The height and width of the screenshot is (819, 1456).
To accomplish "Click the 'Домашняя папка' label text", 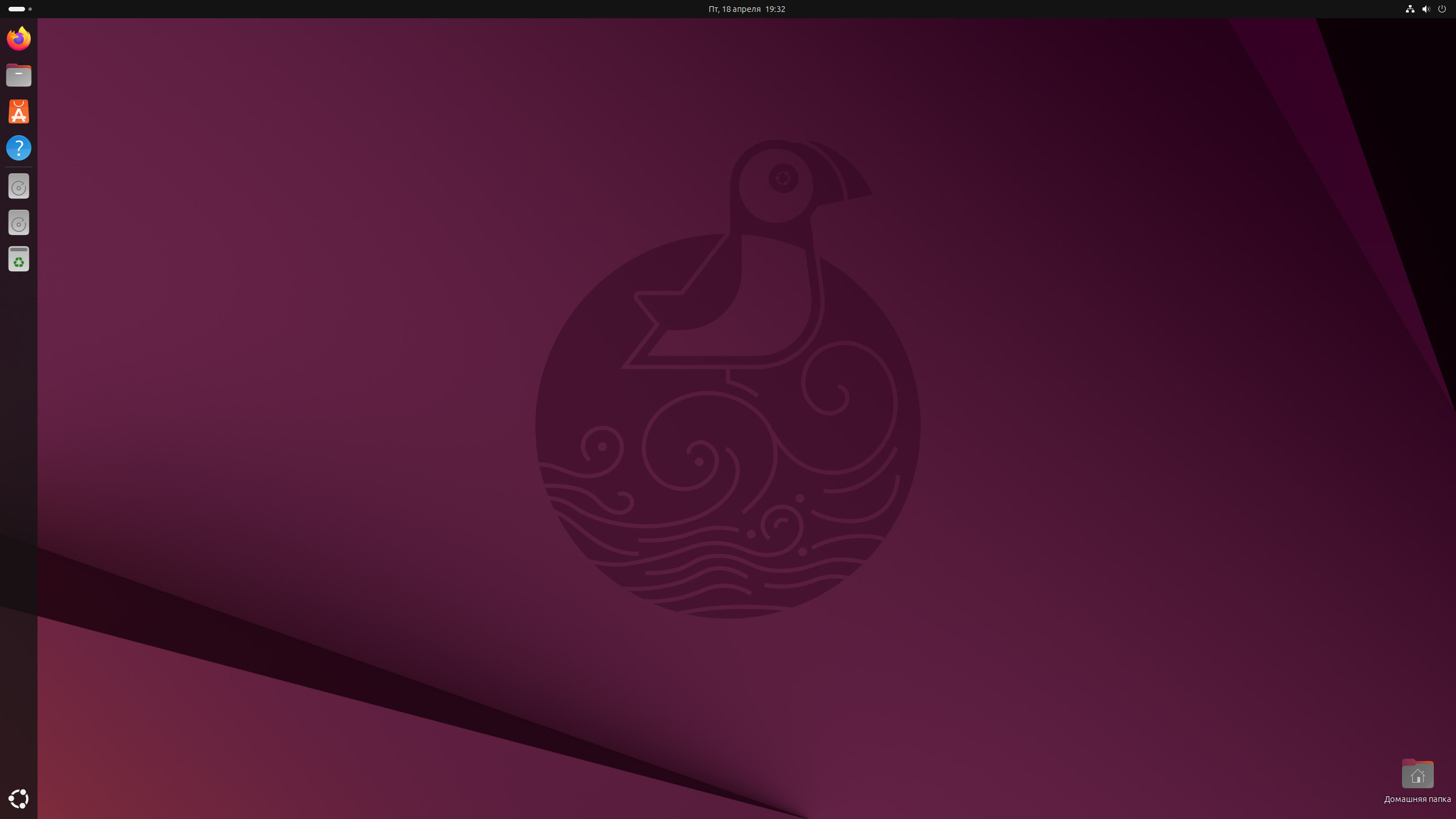I will 1417,799.
